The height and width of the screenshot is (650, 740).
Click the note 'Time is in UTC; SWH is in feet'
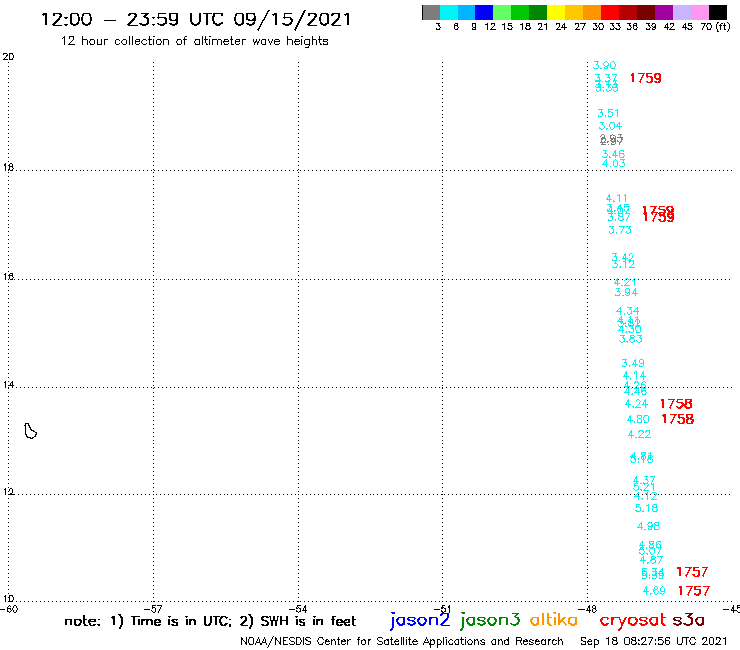[x=210, y=621]
